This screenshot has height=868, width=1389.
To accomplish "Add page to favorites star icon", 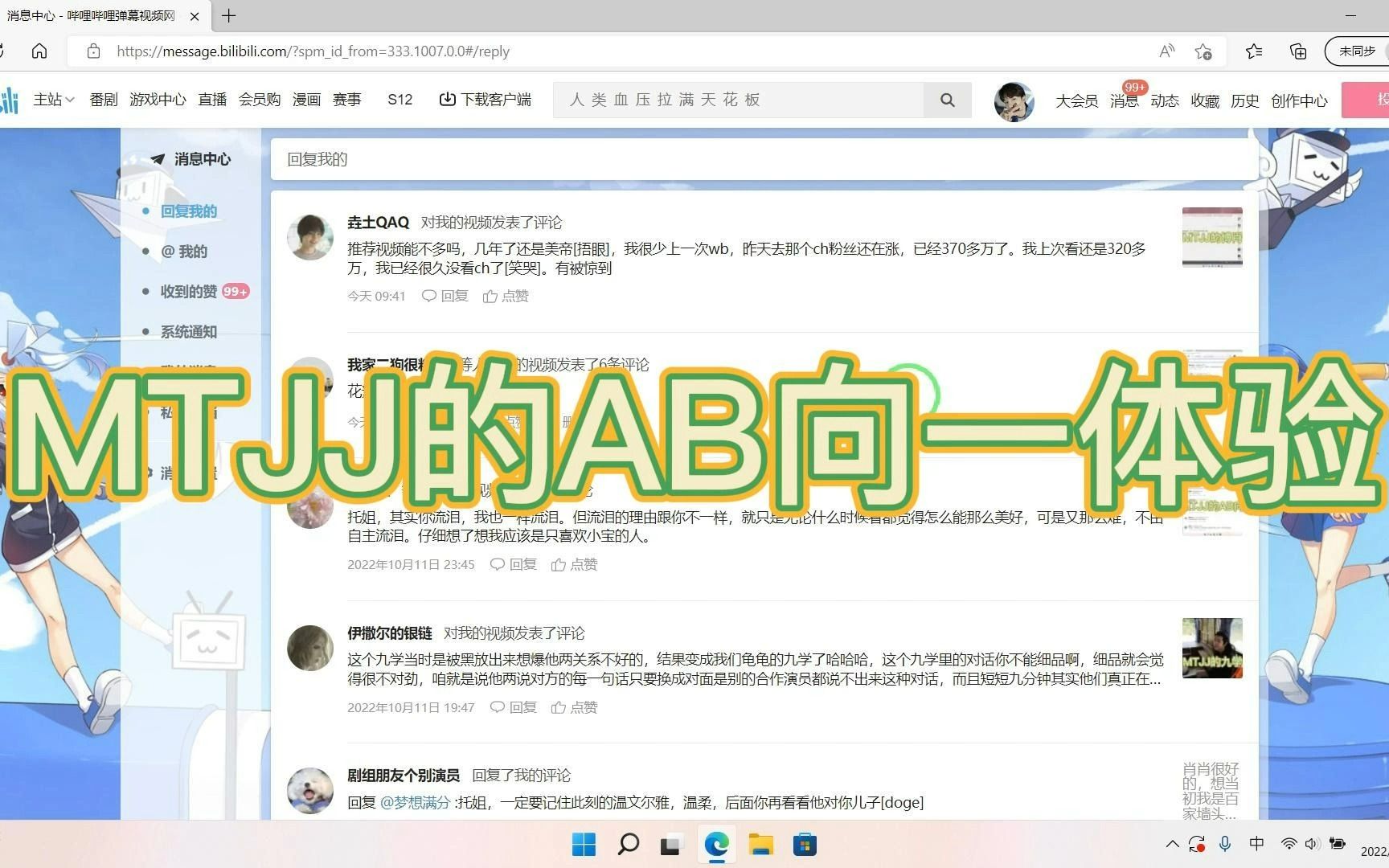I will (x=1203, y=51).
